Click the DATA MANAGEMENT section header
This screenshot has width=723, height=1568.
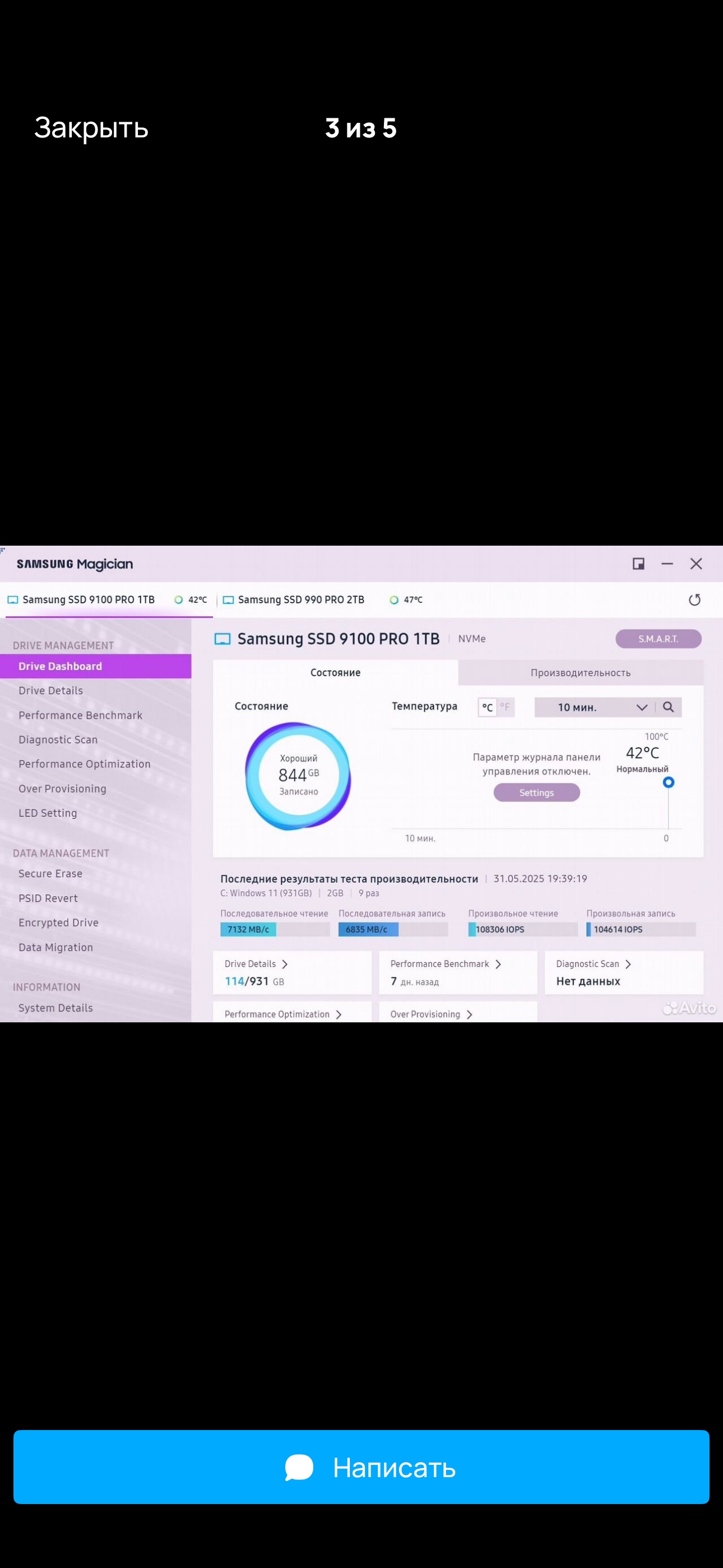(61, 854)
